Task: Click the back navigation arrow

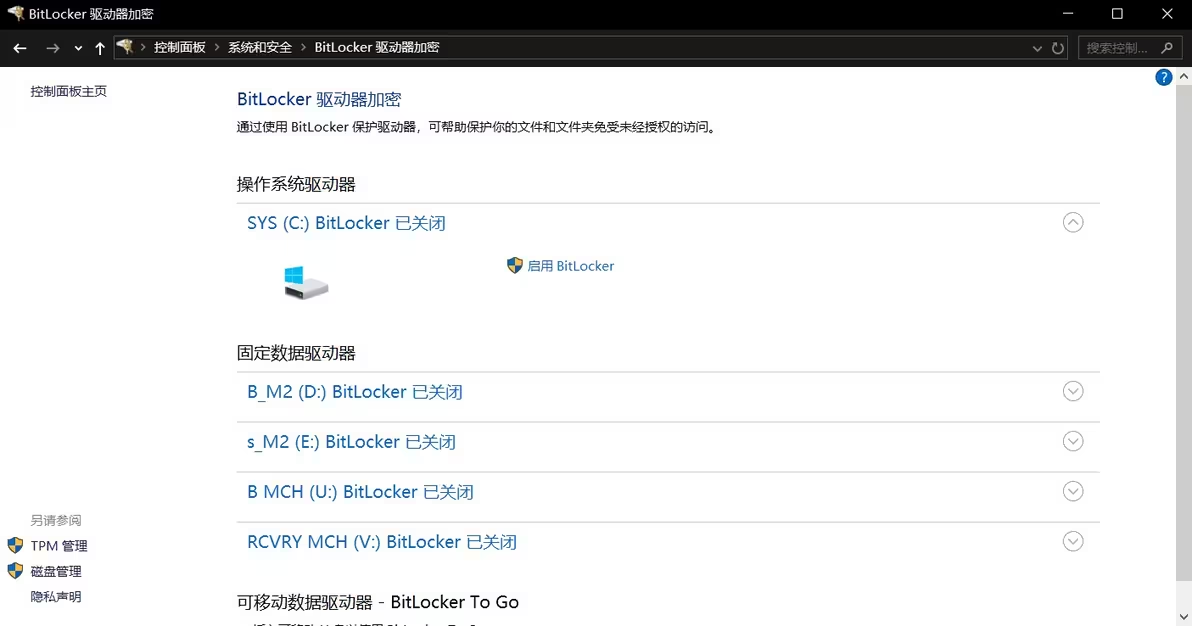Action: pyautogui.click(x=19, y=47)
